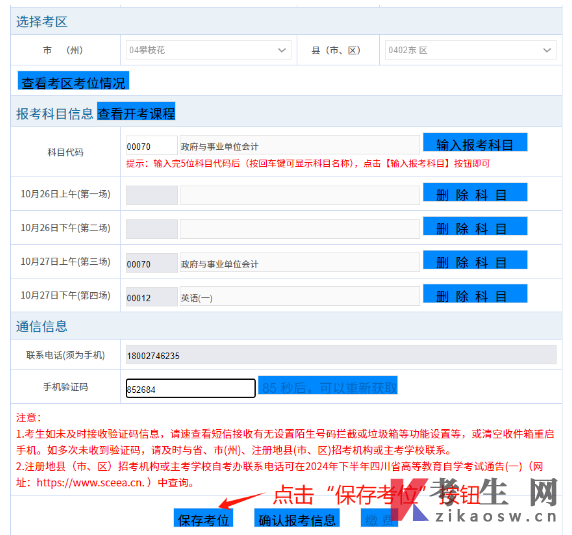Screen dimensions: 572x535
Task: Click phone number field 18002746235
Action: click(x=341, y=354)
